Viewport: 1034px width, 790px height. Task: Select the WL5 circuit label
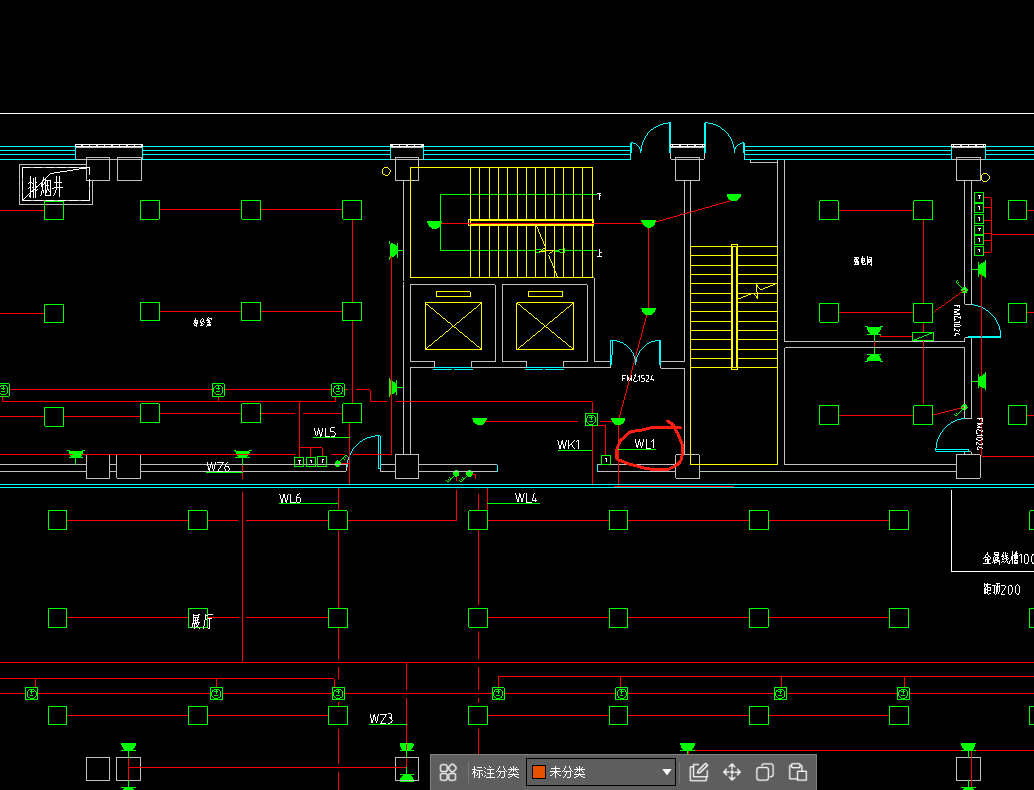(324, 433)
